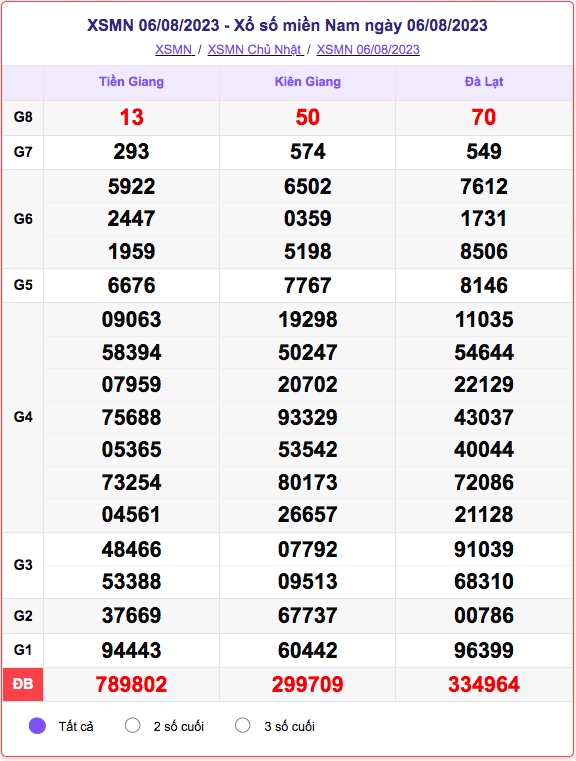The width and height of the screenshot is (576, 761).
Task: Click Tiền Giang jackpot number 789802
Action: [132, 685]
